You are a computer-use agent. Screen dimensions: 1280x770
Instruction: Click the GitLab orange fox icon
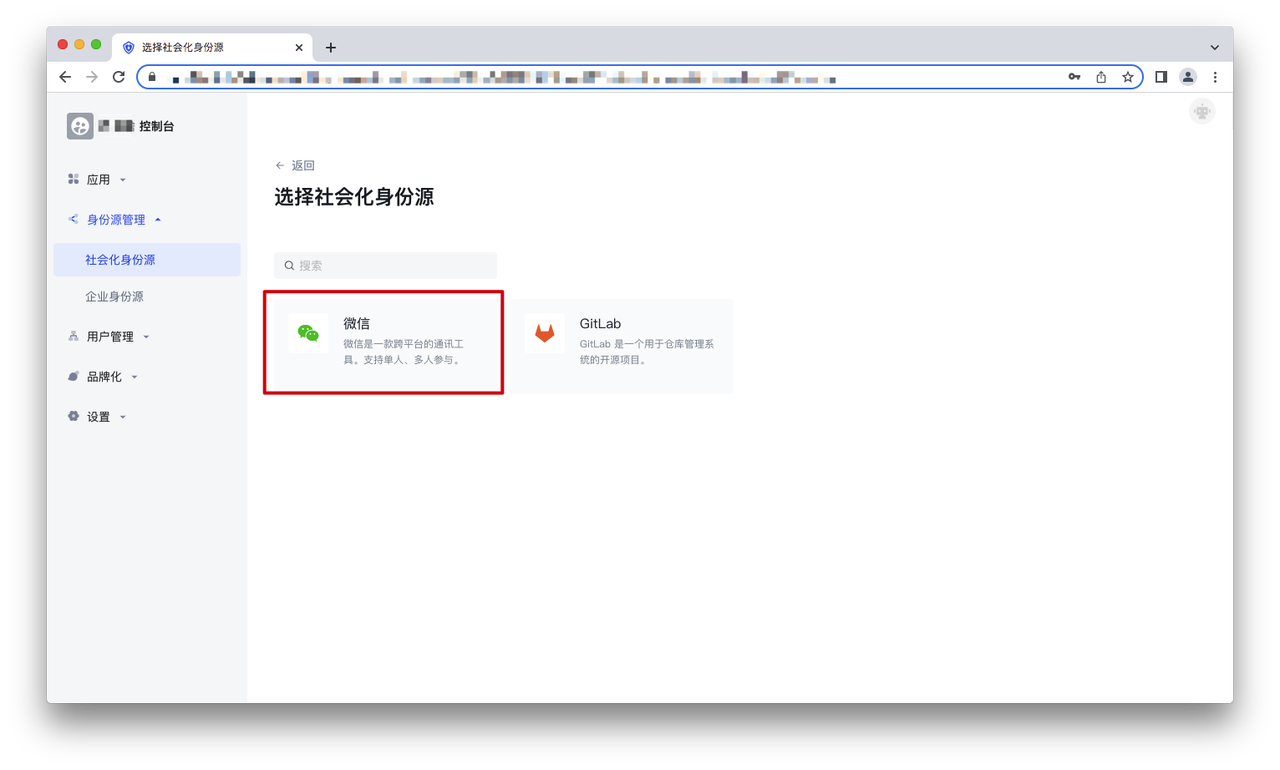(x=544, y=333)
